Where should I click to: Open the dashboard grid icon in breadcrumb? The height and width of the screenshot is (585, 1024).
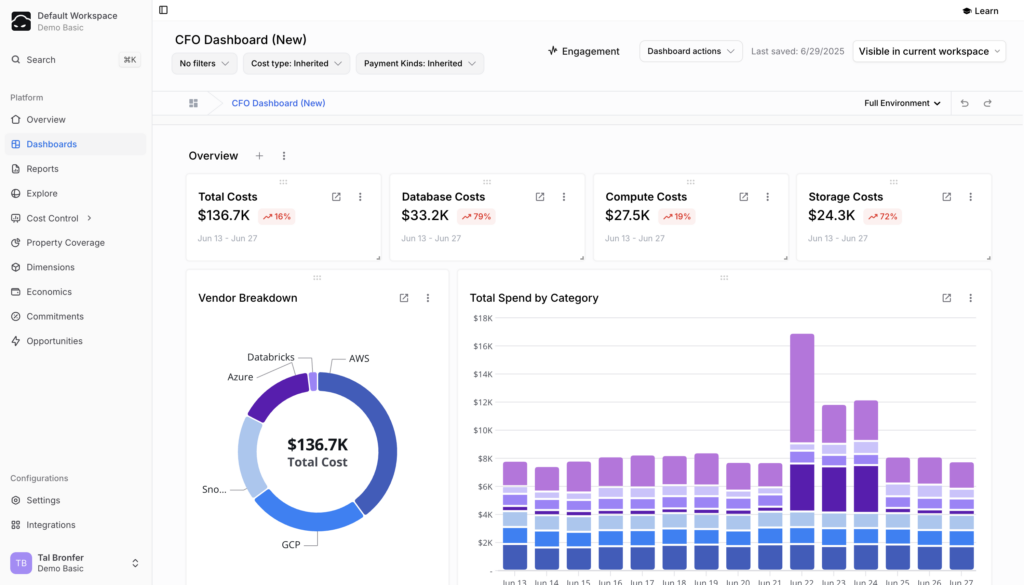coord(193,103)
